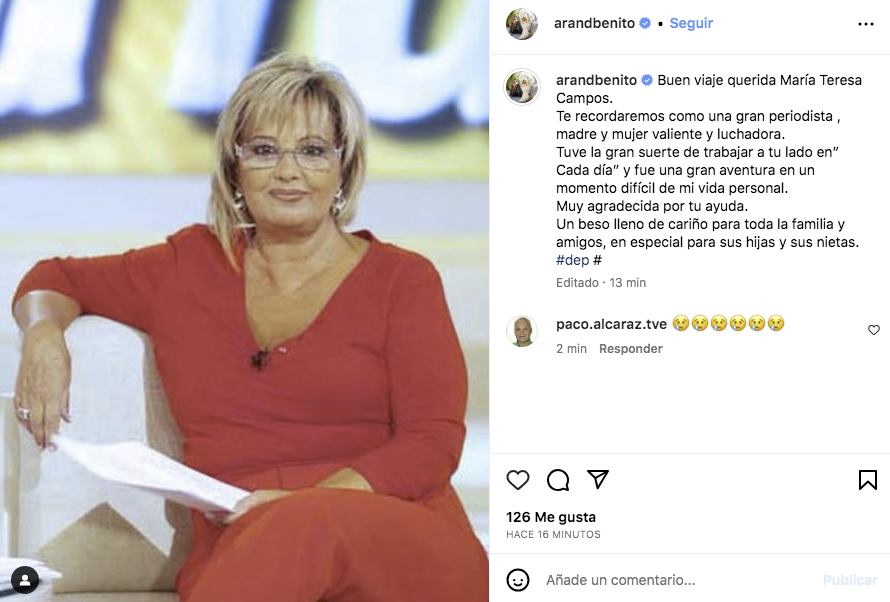Open arandbenito profile from header username
890x602 pixels.
(594, 23)
